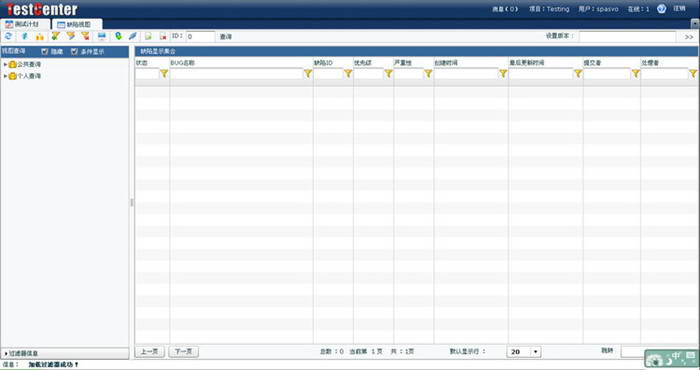Click the filter funnel in the 处理者 column
The height and width of the screenshot is (370, 700).
(x=693, y=74)
